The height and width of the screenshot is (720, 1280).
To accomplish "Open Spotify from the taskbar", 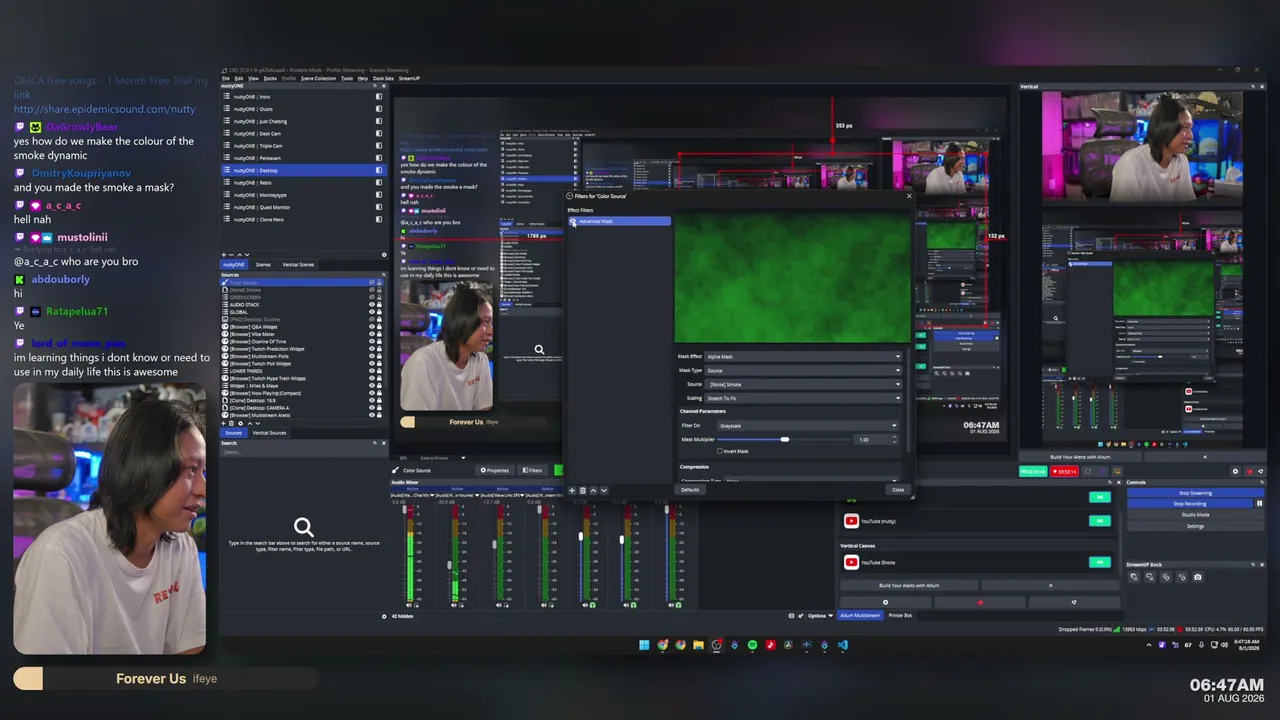I will pyautogui.click(x=752, y=645).
